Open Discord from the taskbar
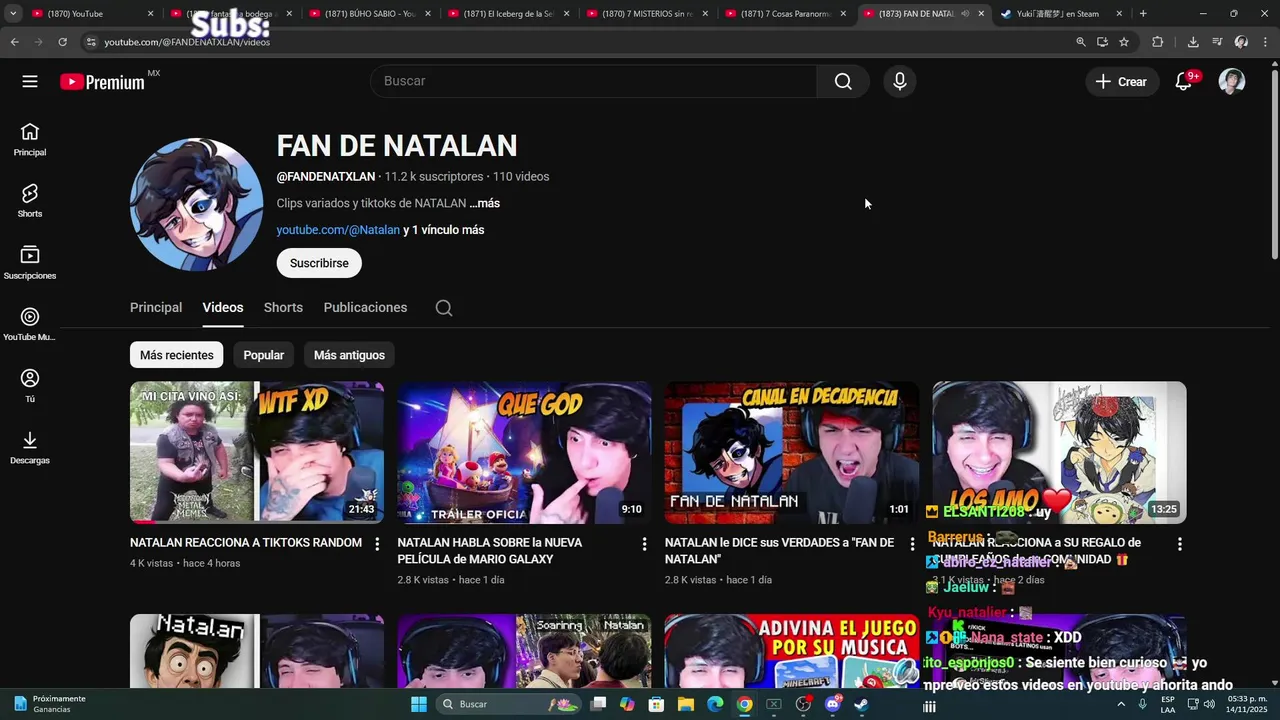 pos(832,704)
